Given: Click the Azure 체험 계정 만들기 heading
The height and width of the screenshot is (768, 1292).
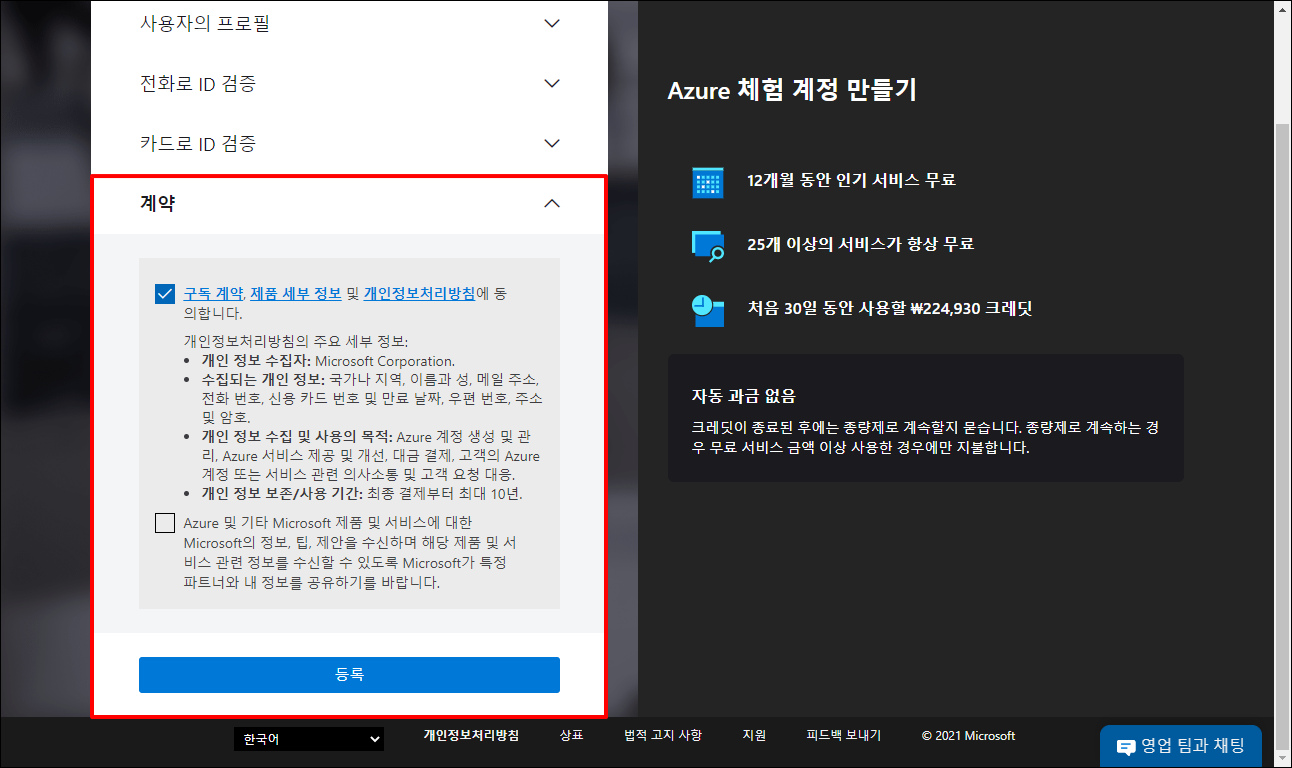Looking at the screenshot, I should [792, 91].
